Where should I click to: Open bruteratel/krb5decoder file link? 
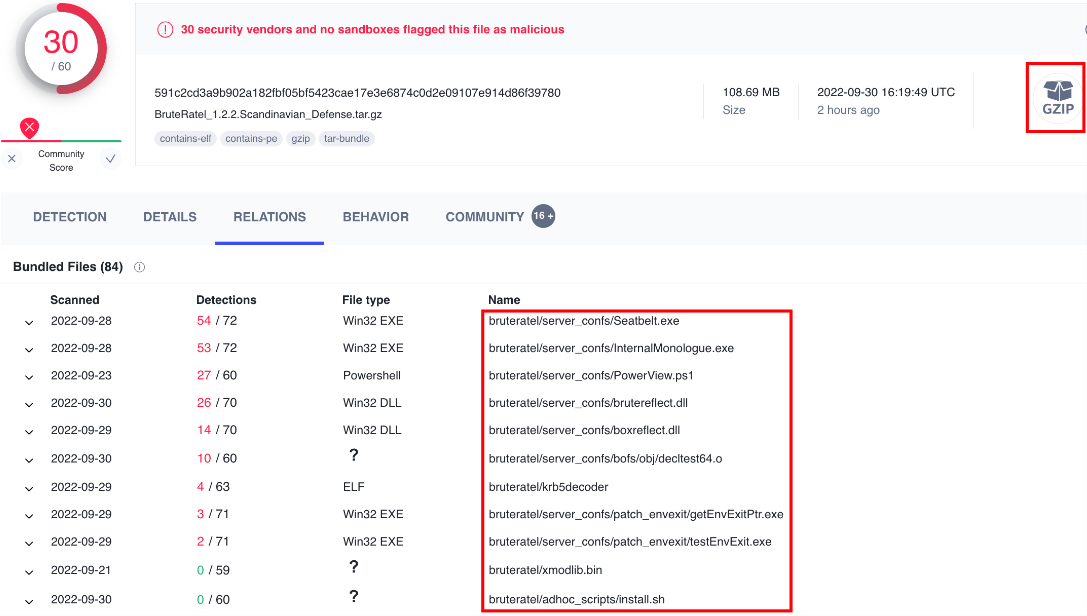(548, 487)
